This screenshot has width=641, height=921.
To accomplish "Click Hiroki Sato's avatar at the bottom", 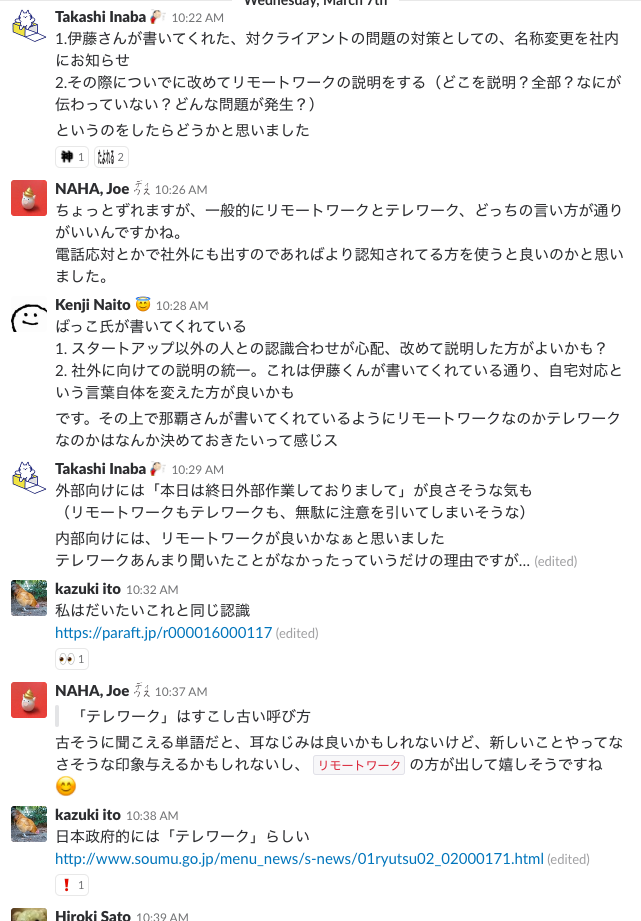I will coord(29,915).
